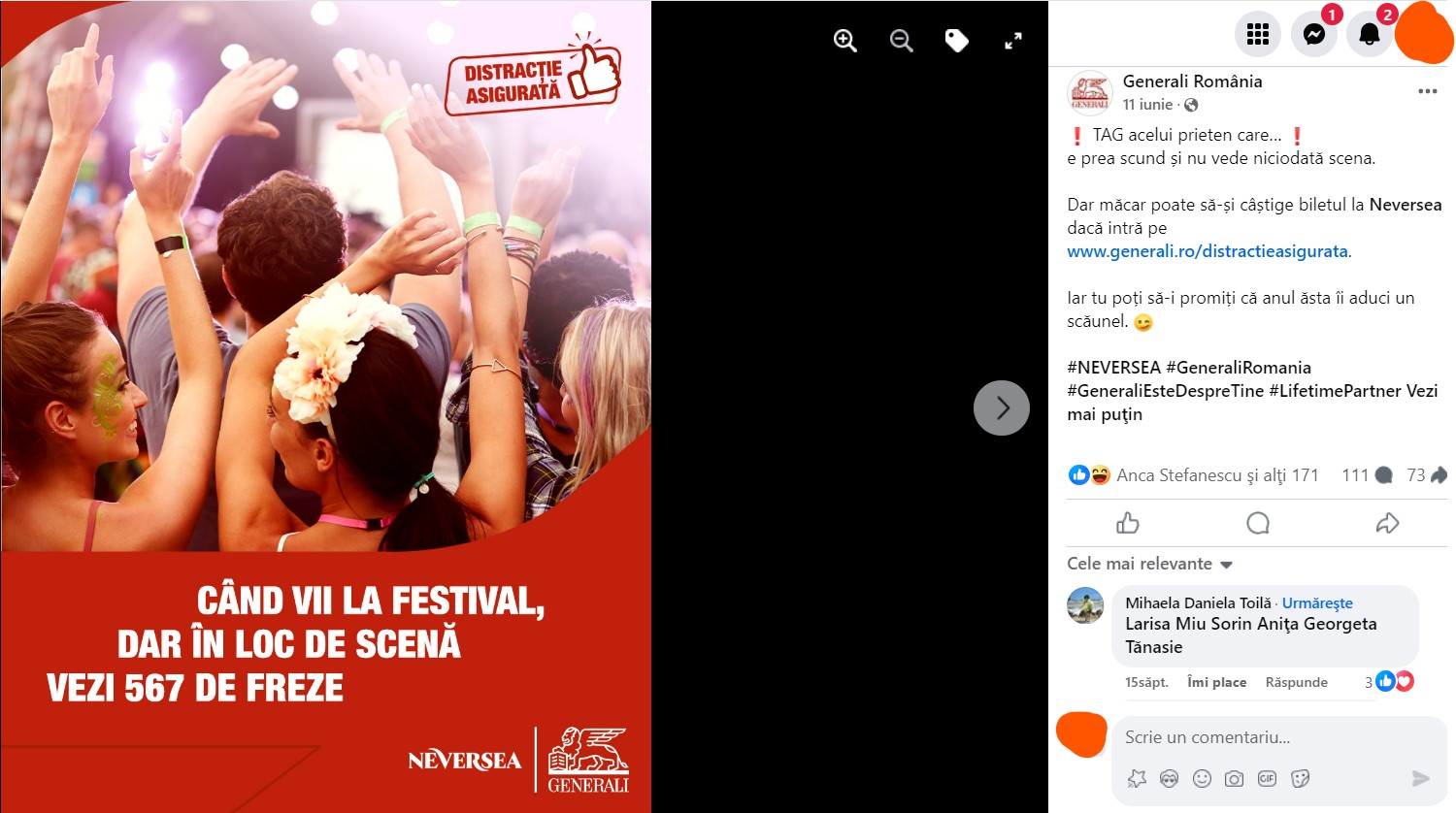This screenshot has height=813, width=1456.
Task: Open Messenger chats
Action: click(1314, 34)
